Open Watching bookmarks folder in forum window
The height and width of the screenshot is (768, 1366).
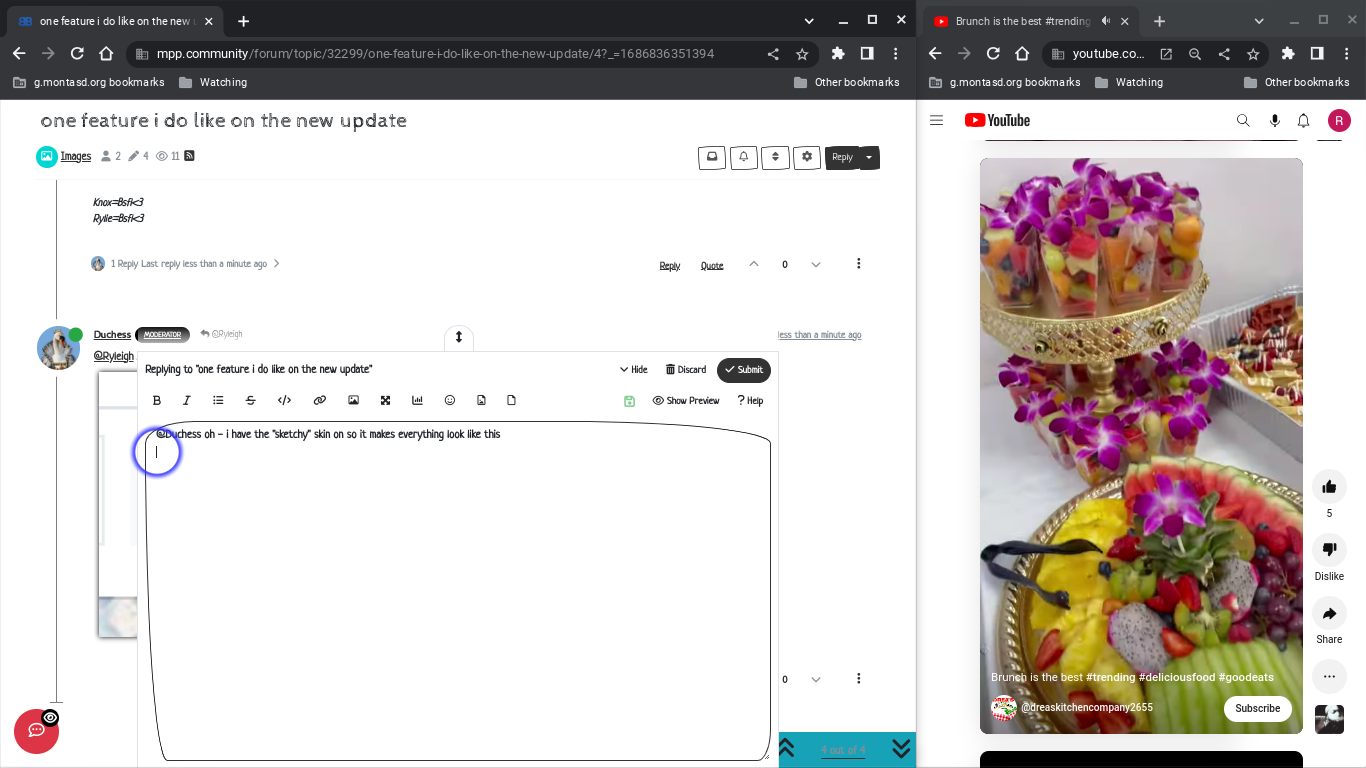tap(213, 82)
